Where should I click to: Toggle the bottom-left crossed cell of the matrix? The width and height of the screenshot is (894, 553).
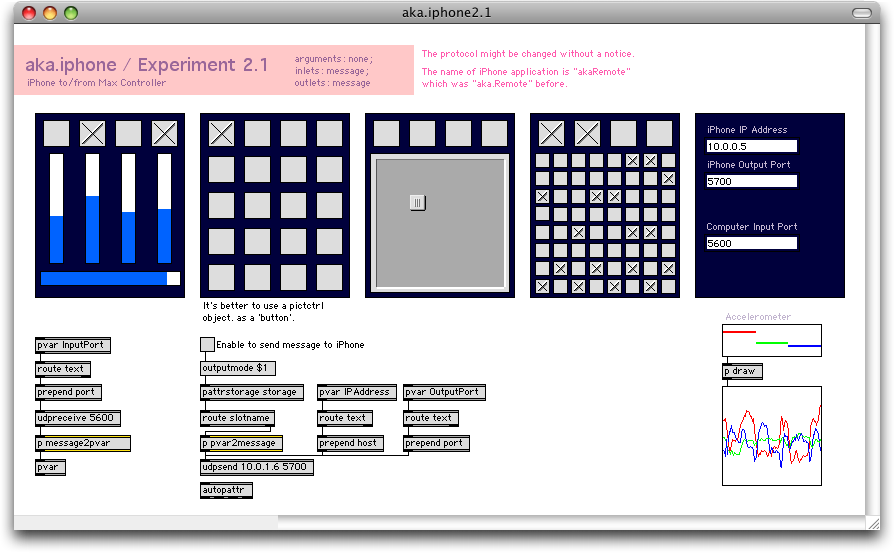(x=542, y=287)
